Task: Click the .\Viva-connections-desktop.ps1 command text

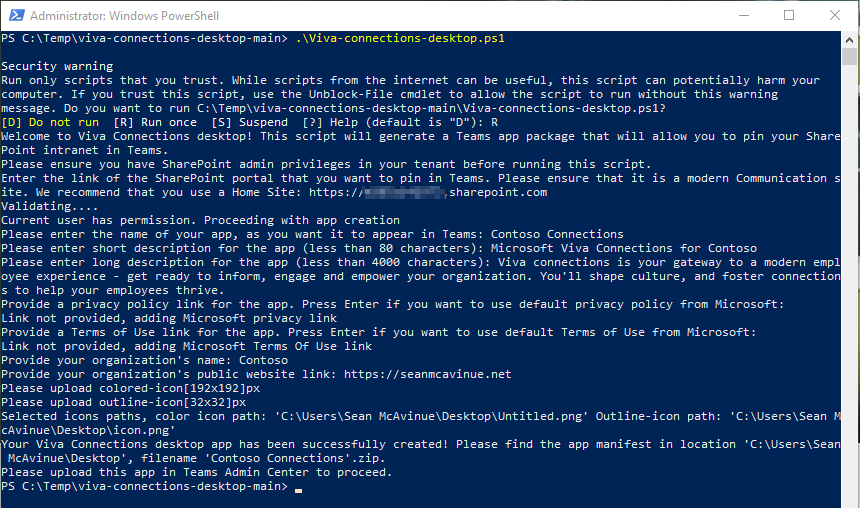Action: point(400,38)
